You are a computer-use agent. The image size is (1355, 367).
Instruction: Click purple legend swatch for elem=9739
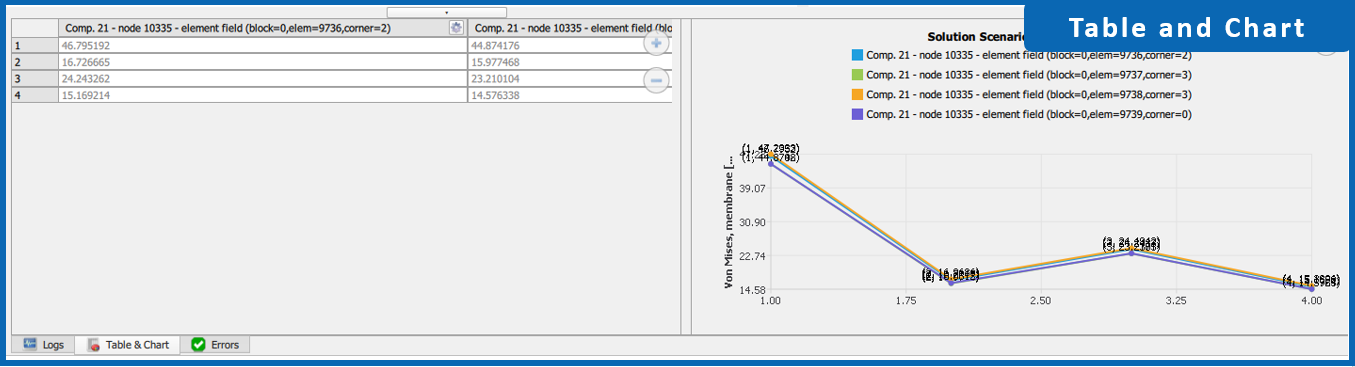pos(856,114)
